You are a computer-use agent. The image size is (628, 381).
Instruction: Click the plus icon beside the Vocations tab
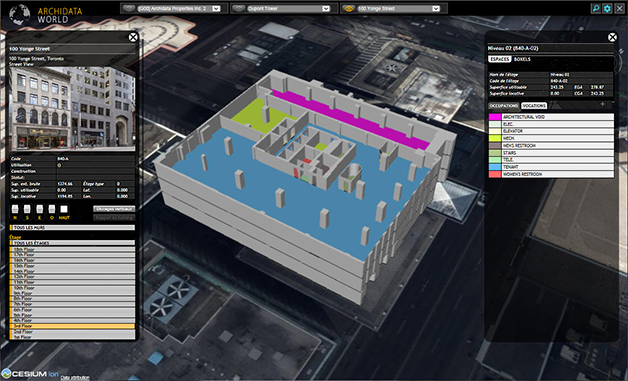602,104
